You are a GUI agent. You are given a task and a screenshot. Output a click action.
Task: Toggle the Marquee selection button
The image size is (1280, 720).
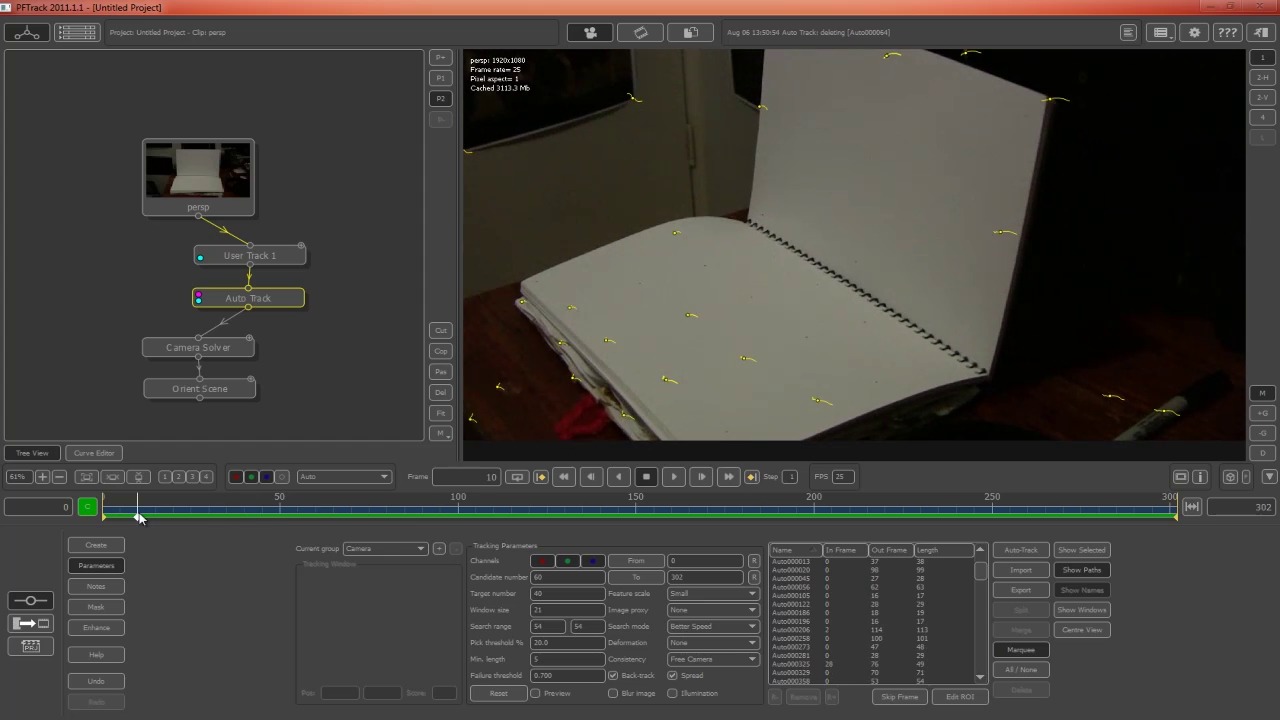[1021, 650]
